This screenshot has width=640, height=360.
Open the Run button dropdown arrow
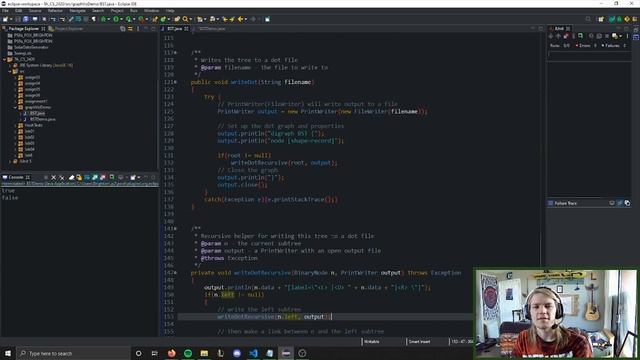coord(121,19)
